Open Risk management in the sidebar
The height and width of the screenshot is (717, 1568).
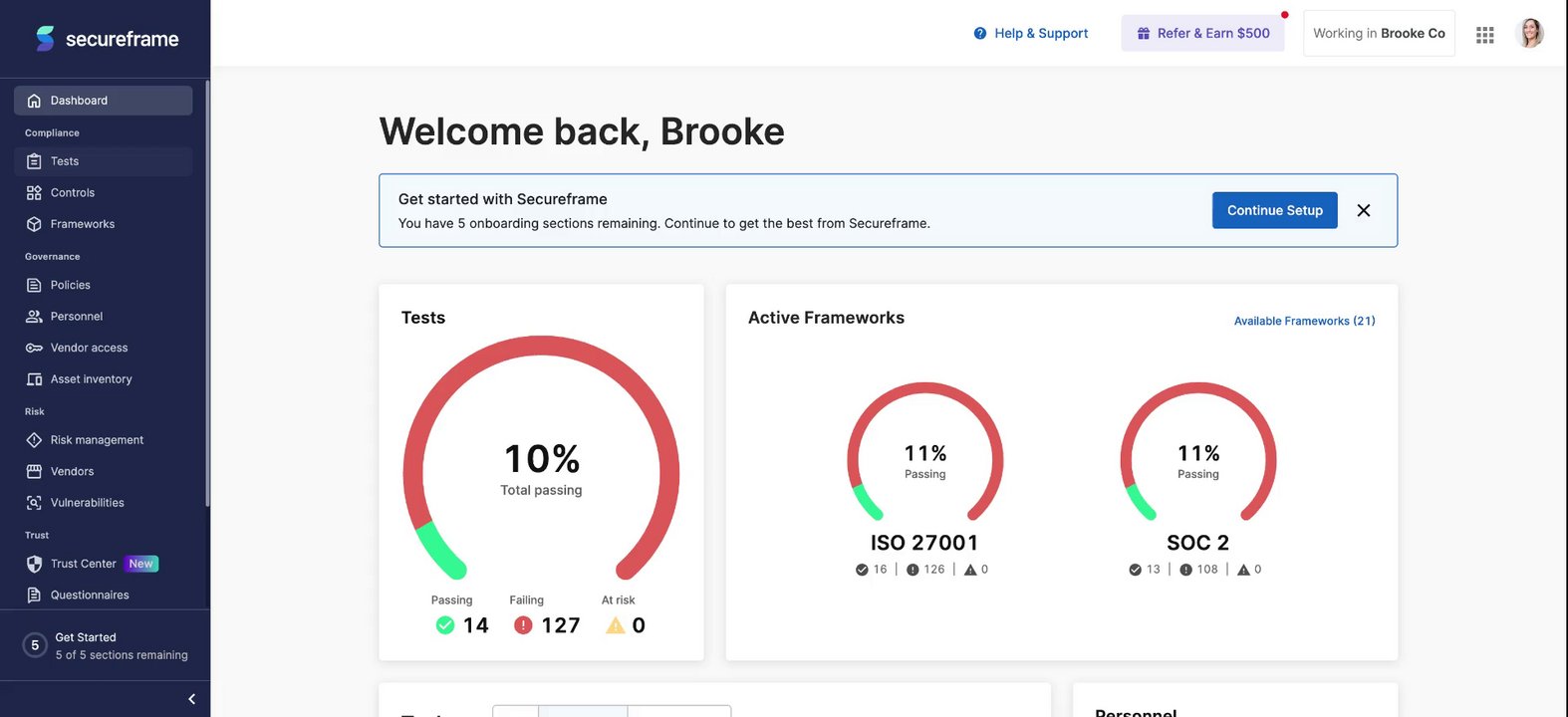click(x=104, y=440)
